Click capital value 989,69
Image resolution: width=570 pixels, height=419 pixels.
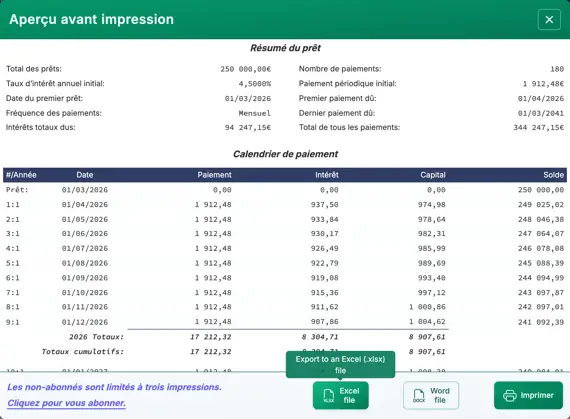(x=431, y=263)
